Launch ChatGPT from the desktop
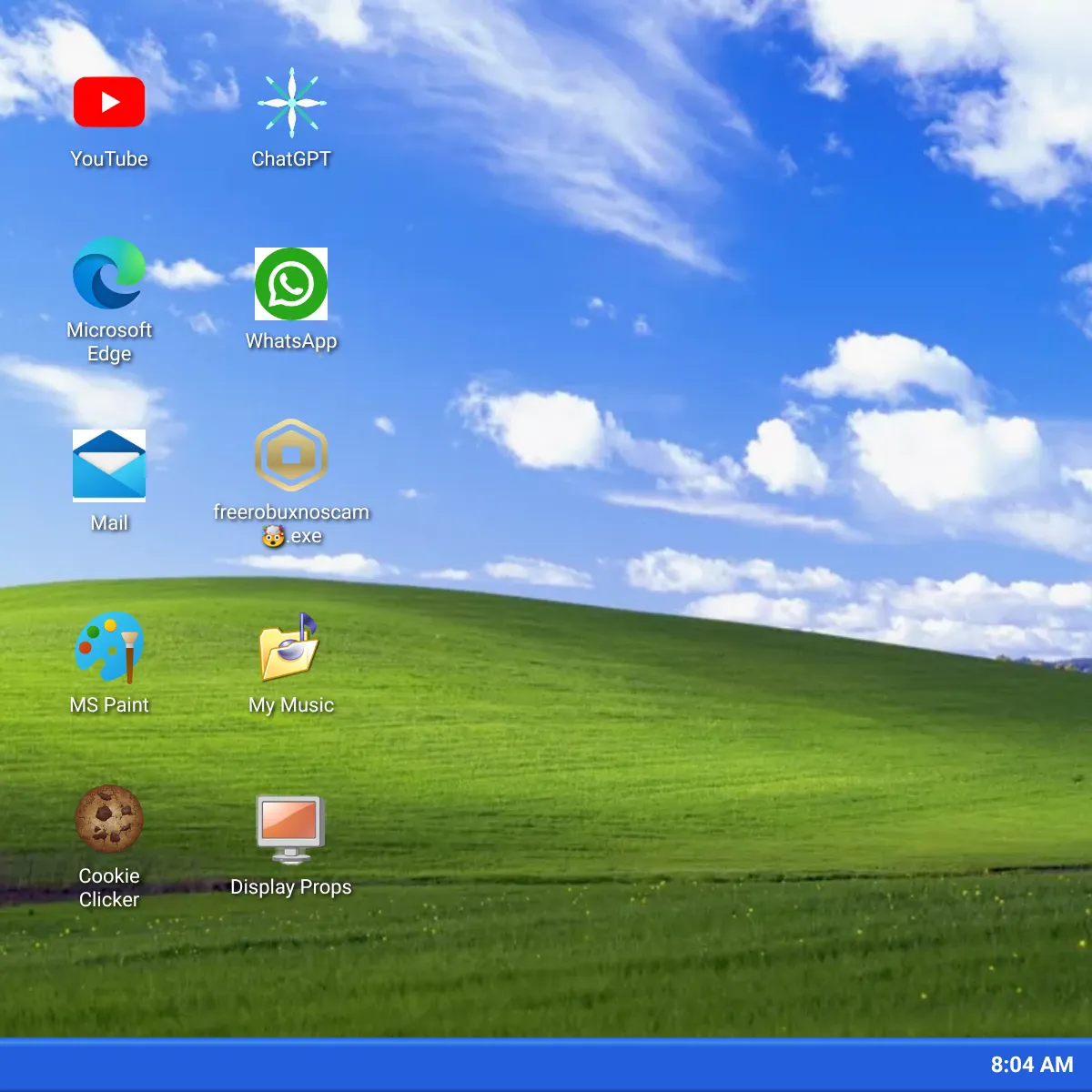1092x1092 pixels. click(x=291, y=102)
